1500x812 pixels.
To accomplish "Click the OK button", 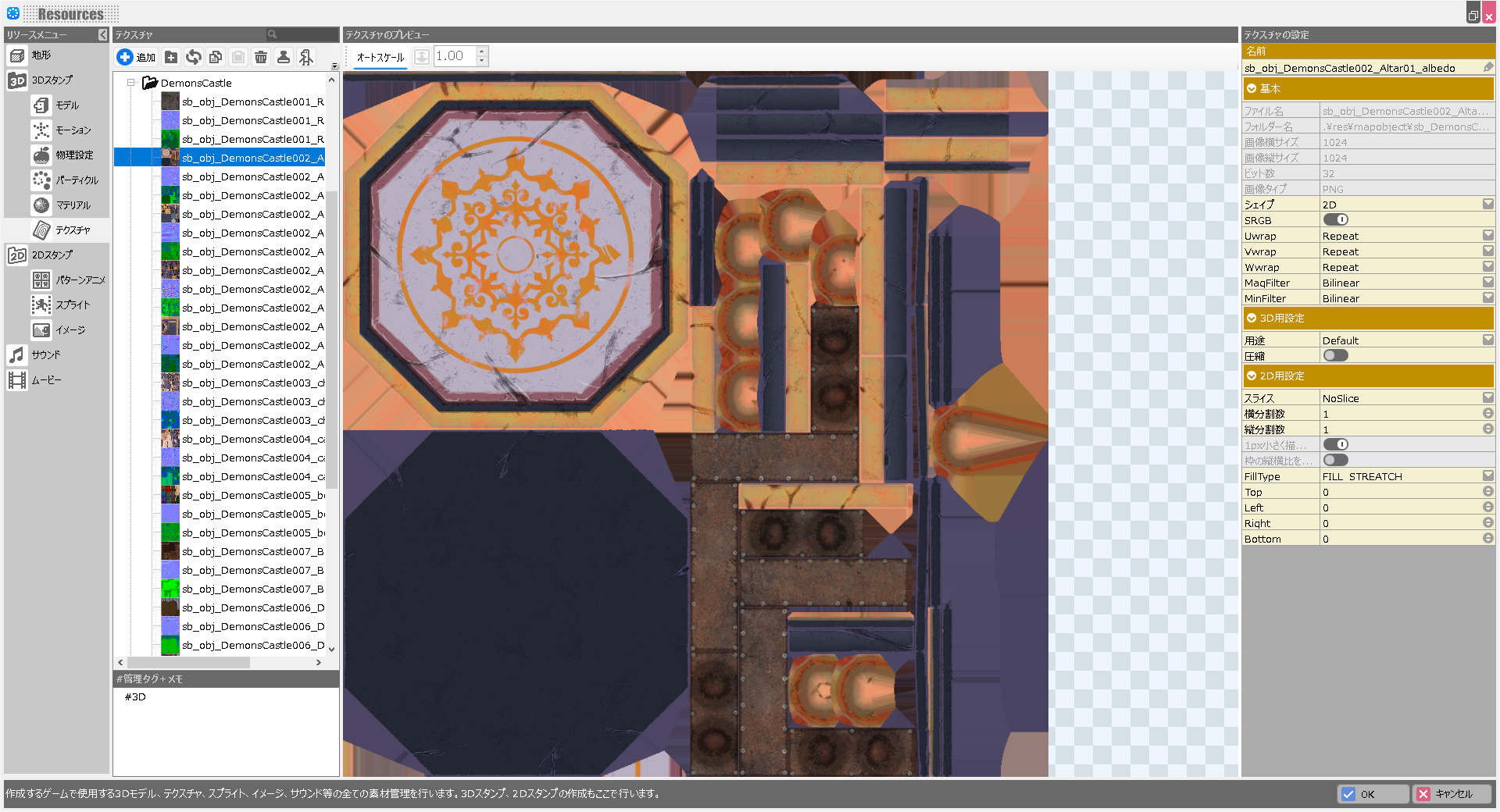I will pyautogui.click(x=1372, y=794).
